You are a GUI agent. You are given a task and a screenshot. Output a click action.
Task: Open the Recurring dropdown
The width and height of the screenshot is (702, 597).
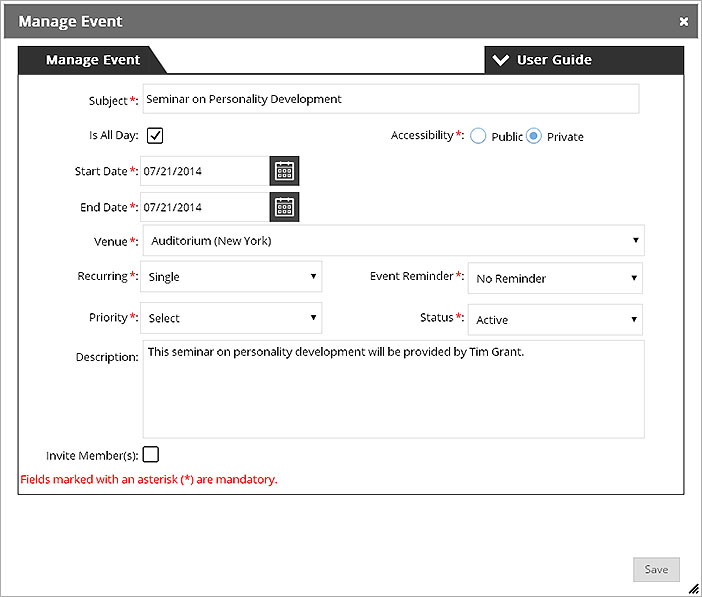coord(231,276)
